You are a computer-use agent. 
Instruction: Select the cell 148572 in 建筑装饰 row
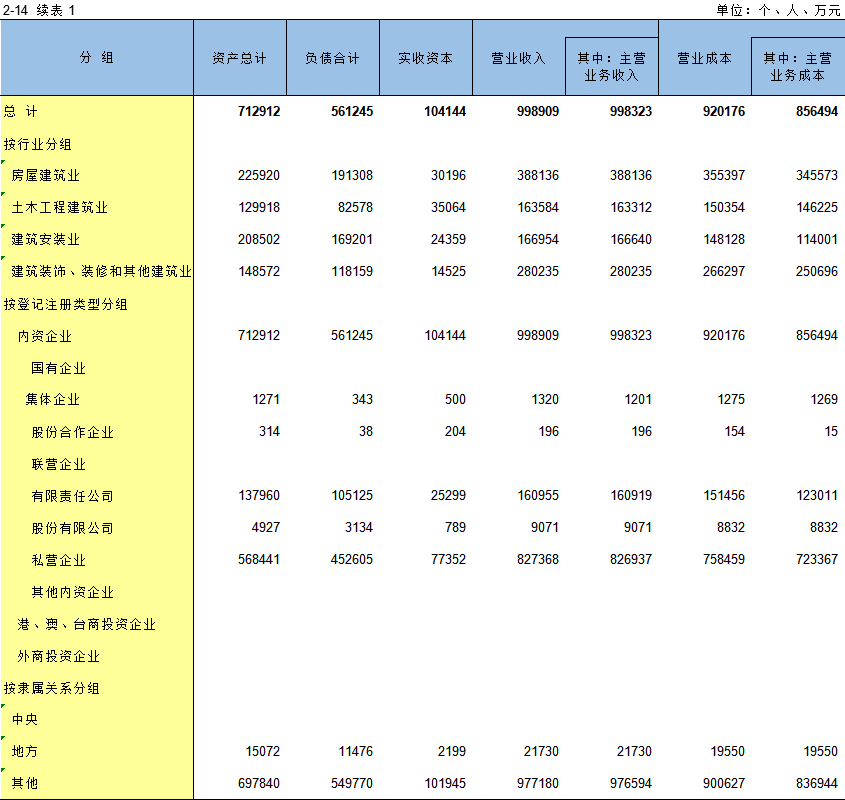[x=259, y=271]
